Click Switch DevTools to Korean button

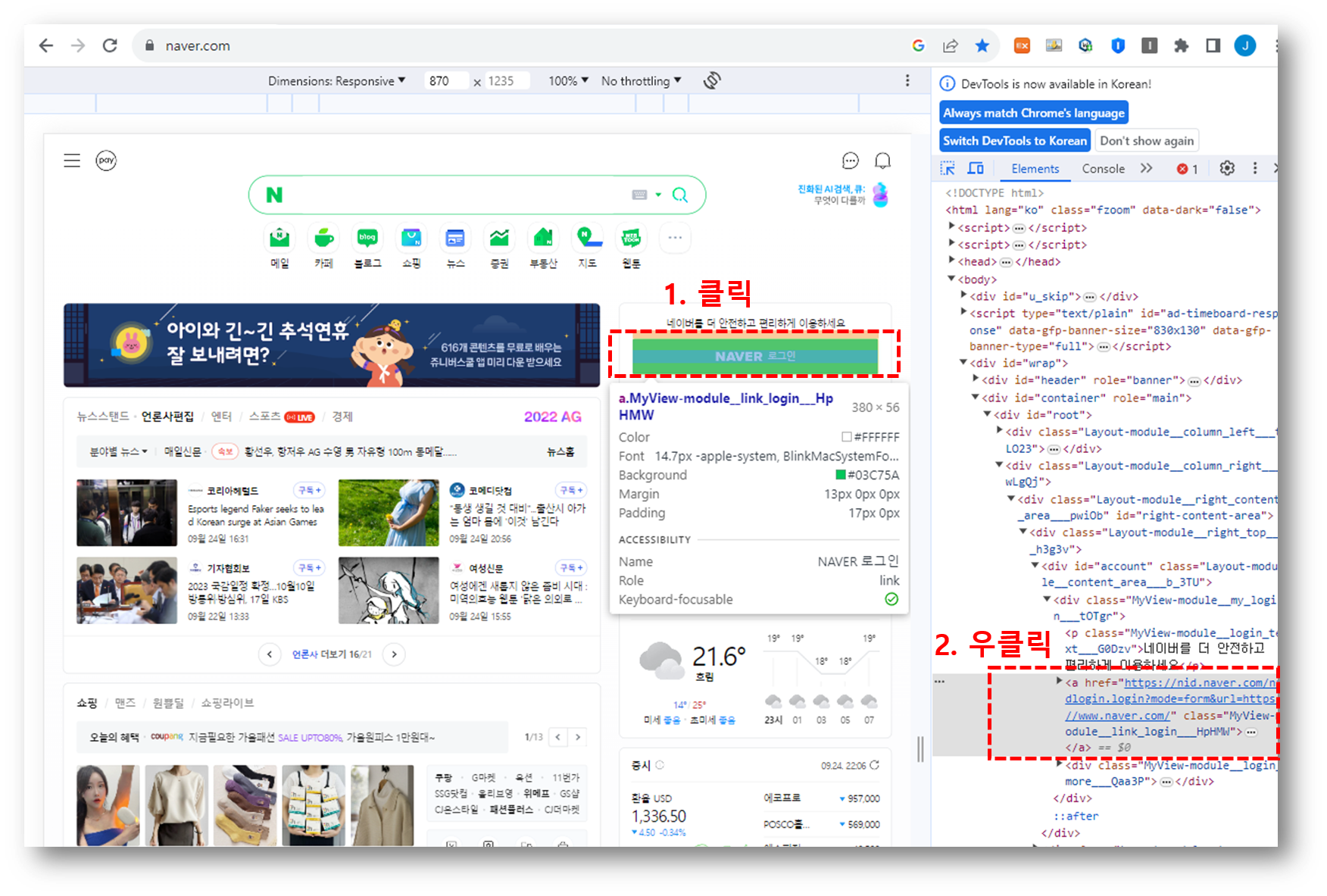point(1014,140)
